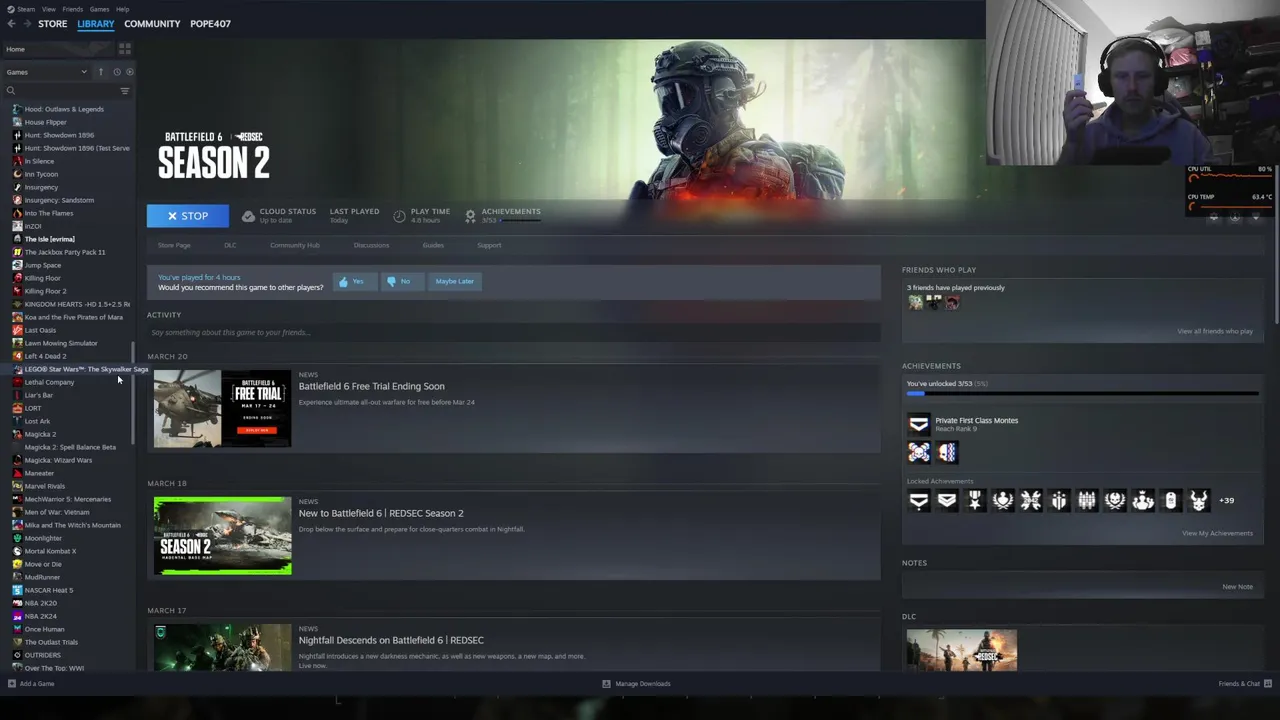Click the achievements unlocked progress bar

tap(1082, 394)
